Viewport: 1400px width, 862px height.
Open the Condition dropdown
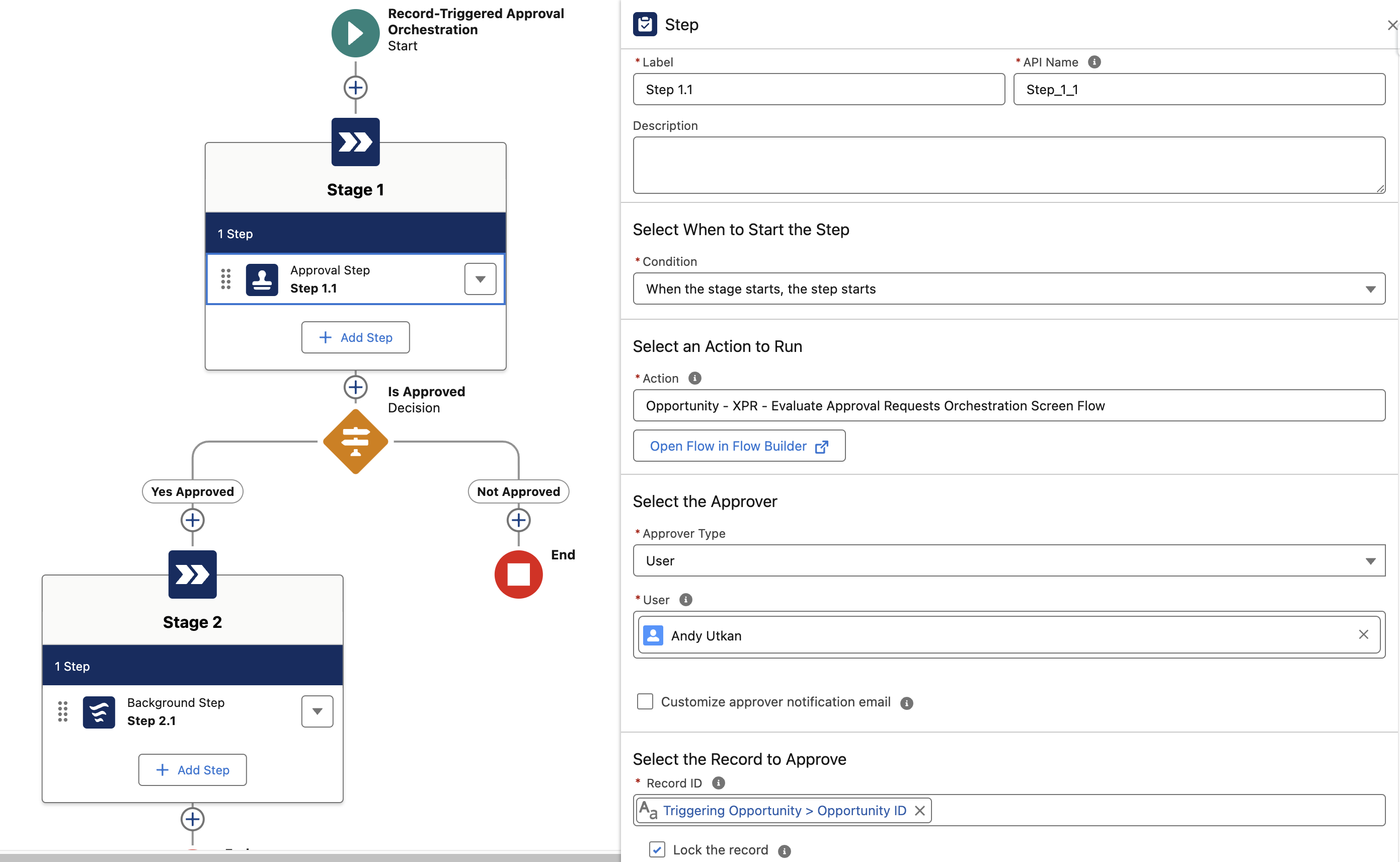point(1008,289)
